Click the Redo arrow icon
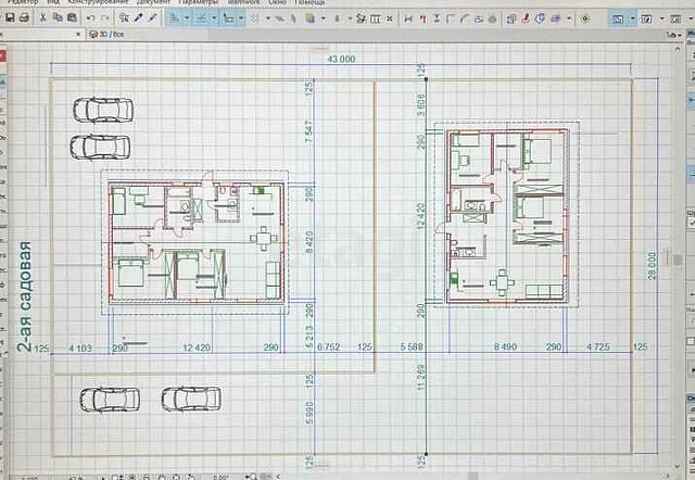Screen dimensions: 695x480 105,18
